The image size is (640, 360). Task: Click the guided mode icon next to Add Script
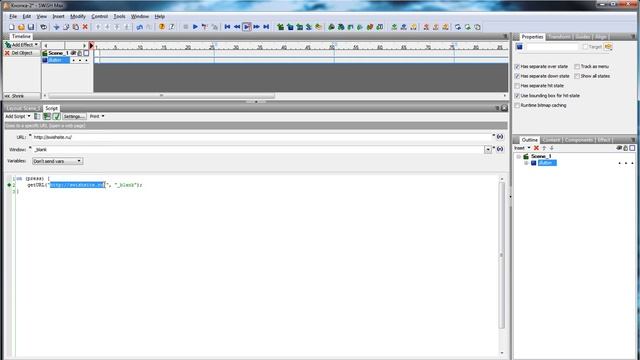click(x=37, y=117)
